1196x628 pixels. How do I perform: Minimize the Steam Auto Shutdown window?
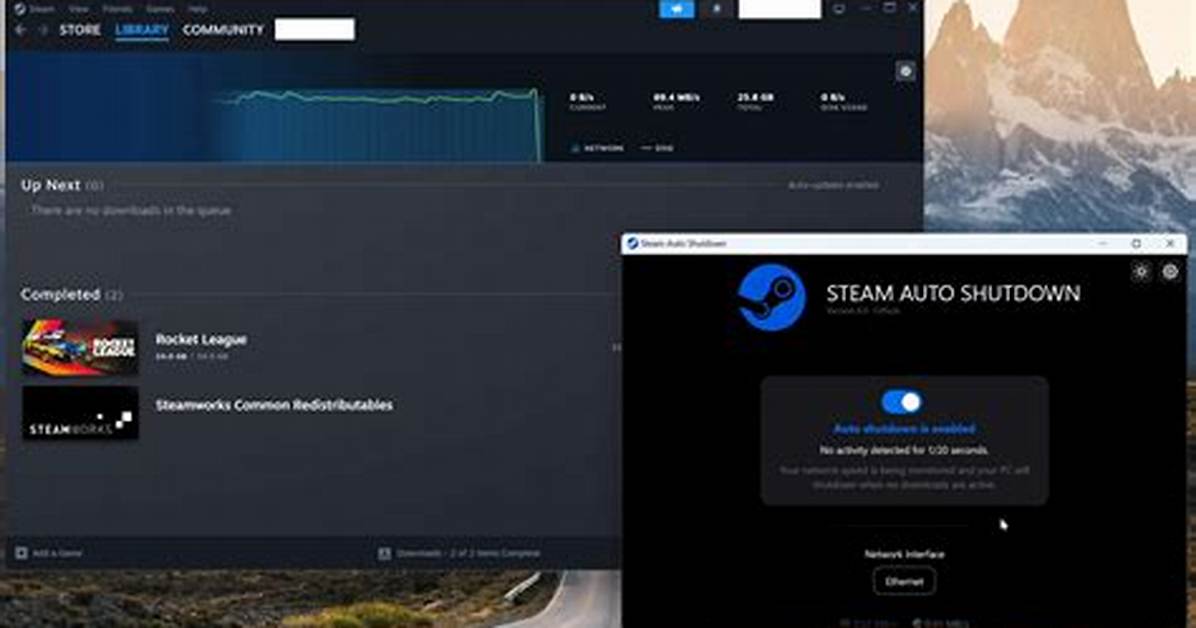pos(1103,243)
